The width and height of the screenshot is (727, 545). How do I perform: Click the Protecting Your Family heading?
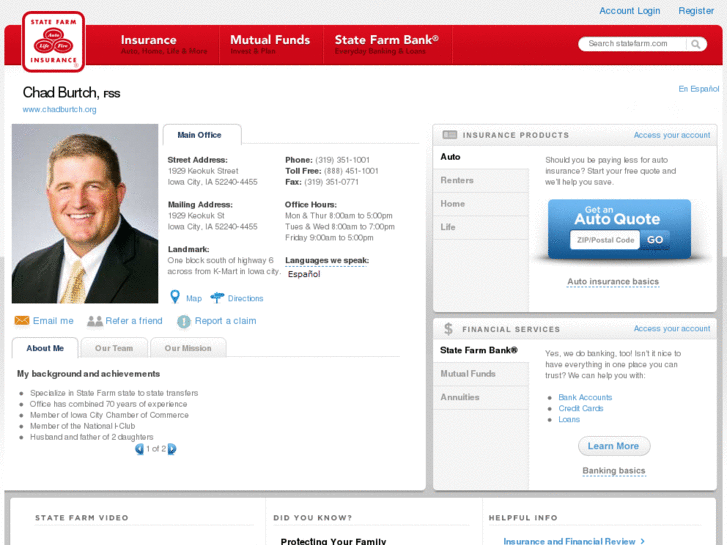pyautogui.click(x=333, y=541)
